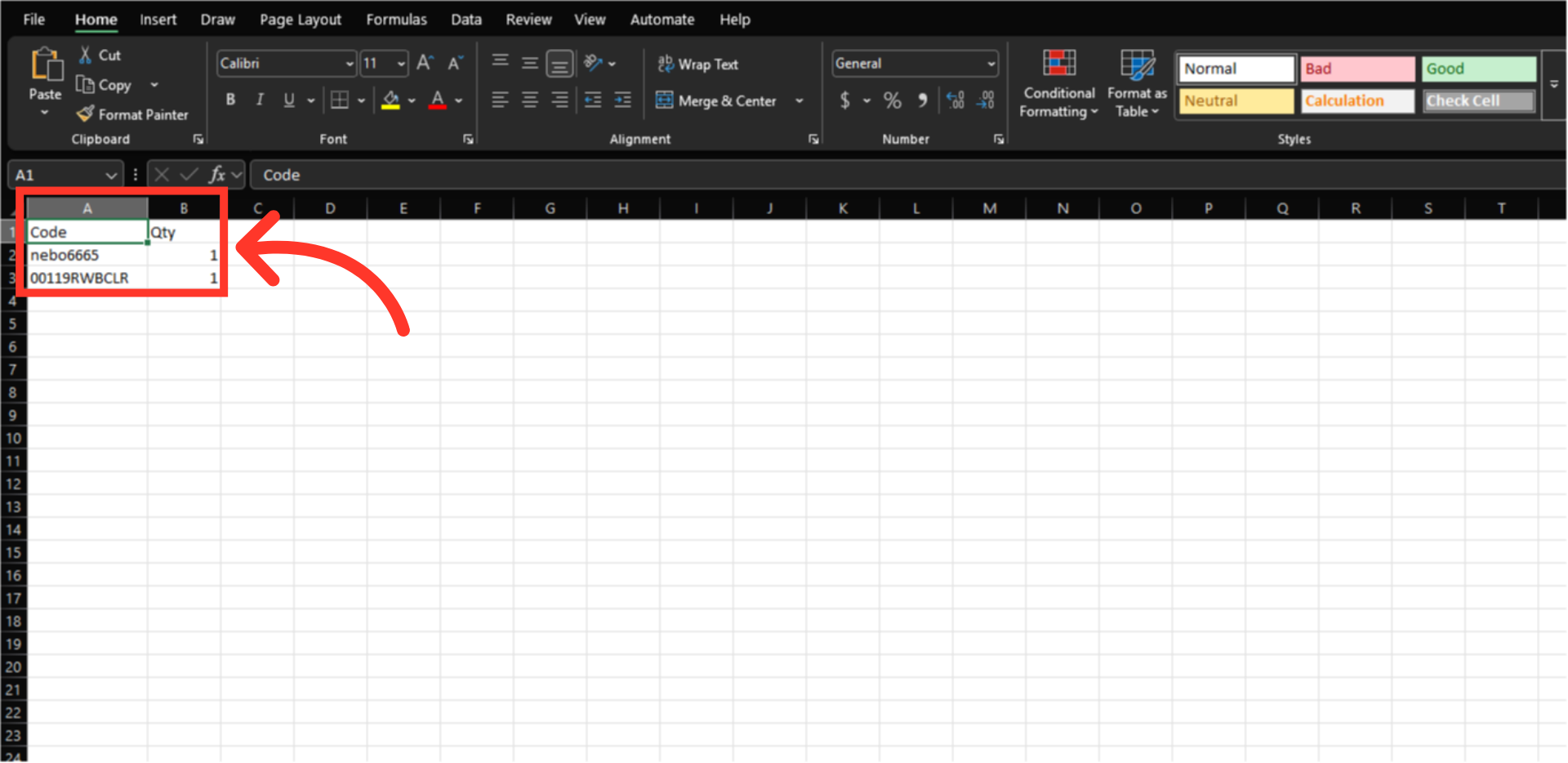Open the Name Box A1 dropdown
This screenshot has height=763, width=1568.
(x=111, y=175)
